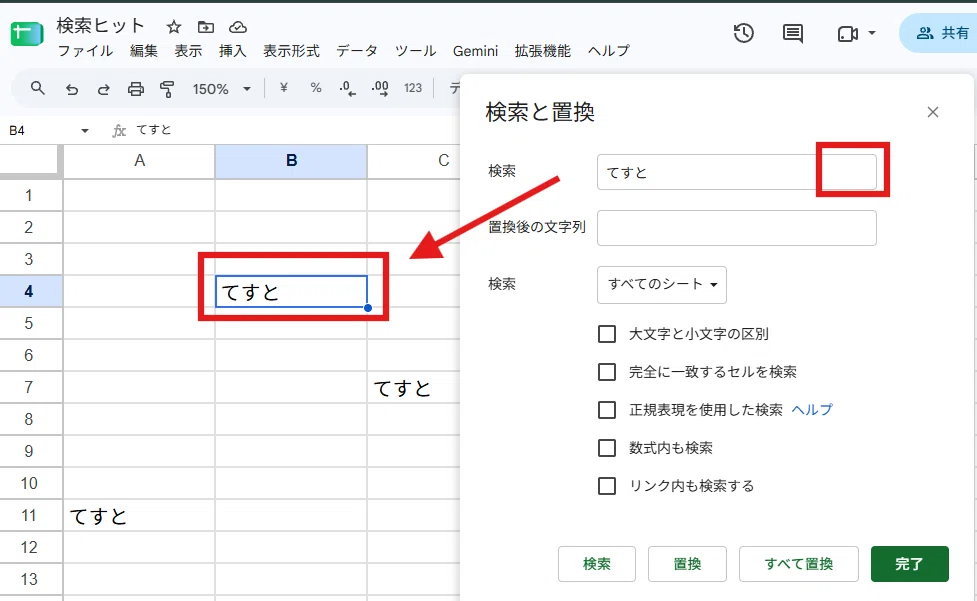Enable 大文字と小文字の区別 checkbox
The height and width of the screenshot is (601, 977).
(607, 334)
